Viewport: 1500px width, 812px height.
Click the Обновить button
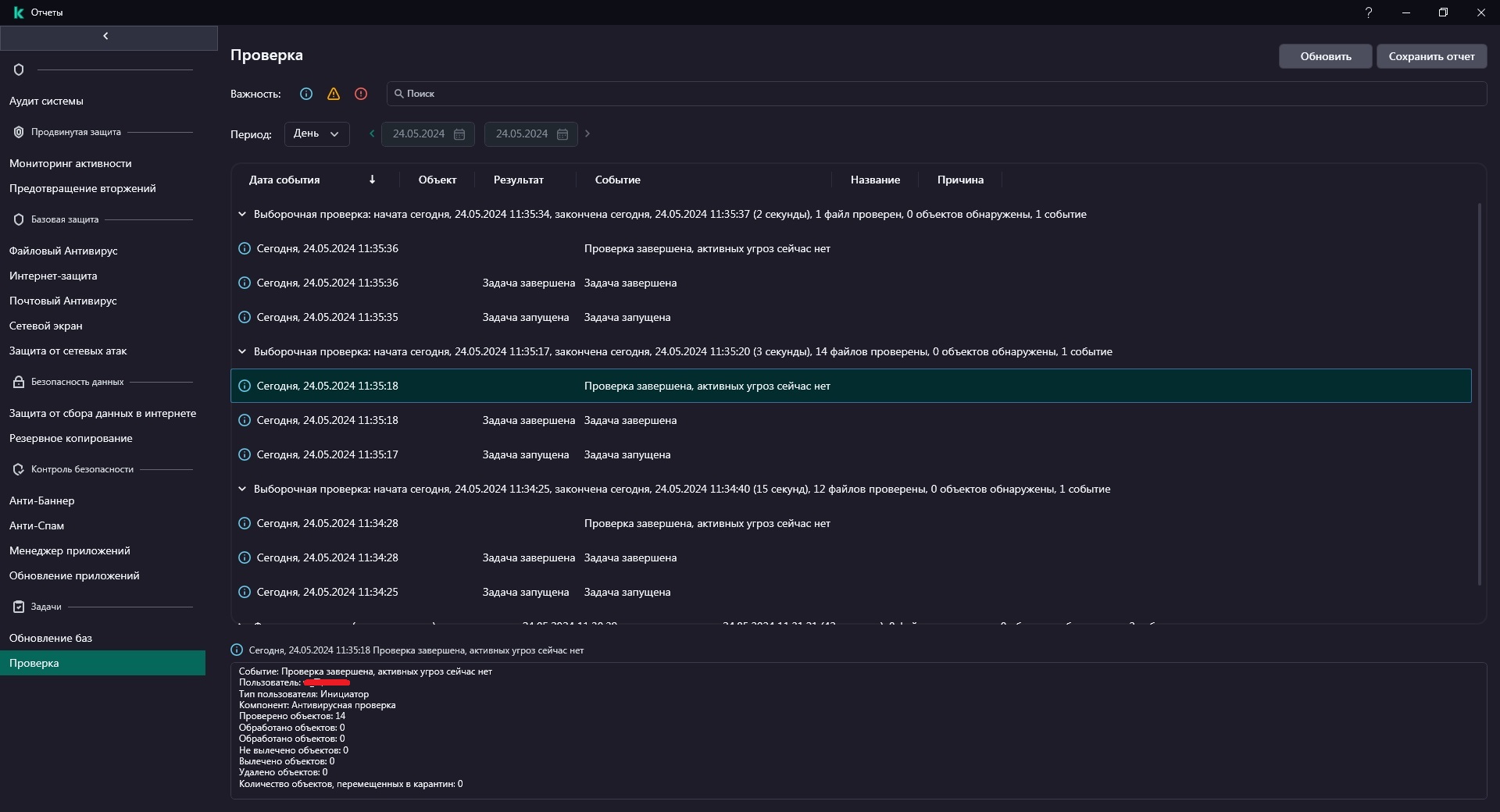1325,56
